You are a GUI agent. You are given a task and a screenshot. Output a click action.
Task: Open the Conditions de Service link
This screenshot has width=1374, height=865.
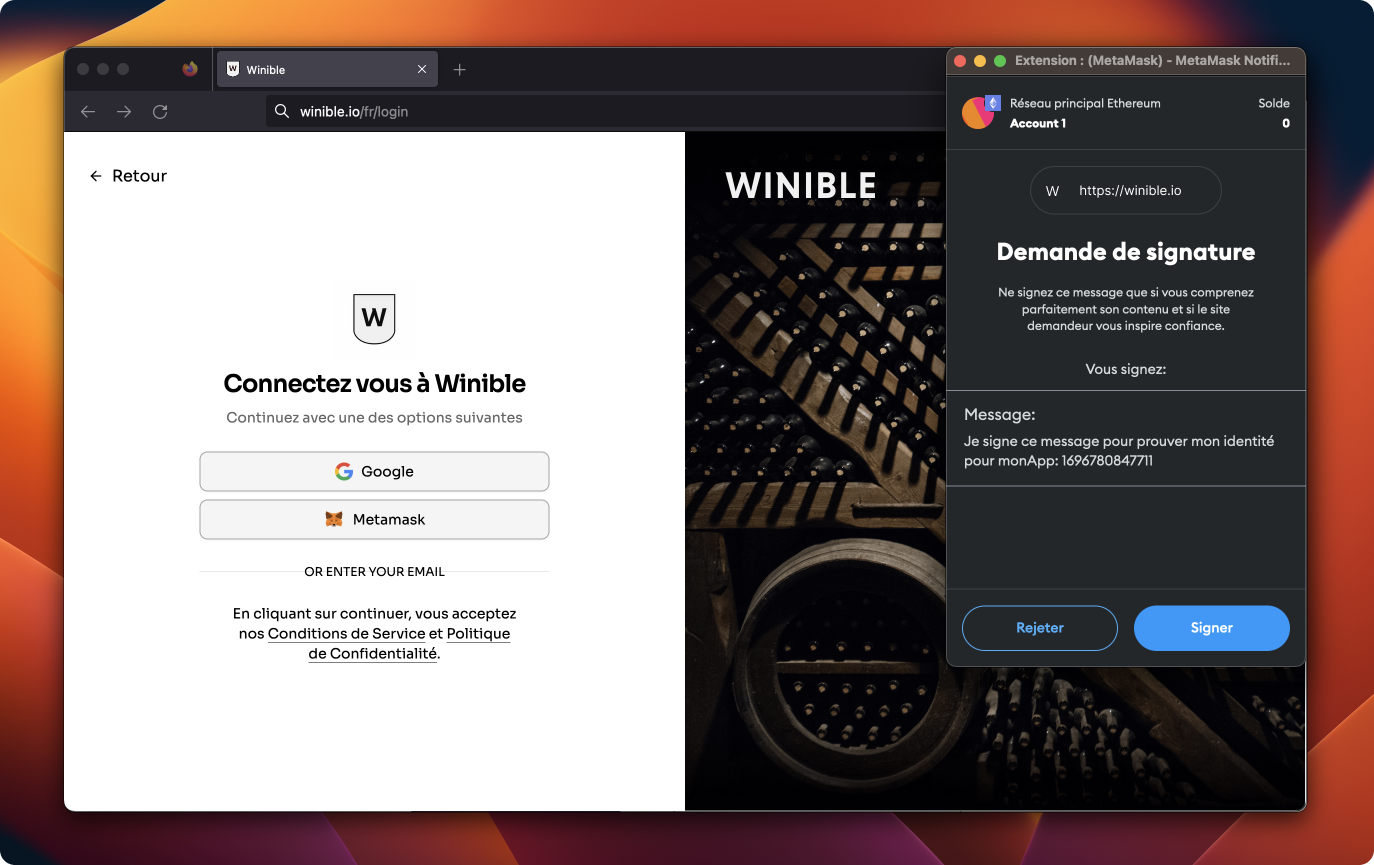click(346, 634)
